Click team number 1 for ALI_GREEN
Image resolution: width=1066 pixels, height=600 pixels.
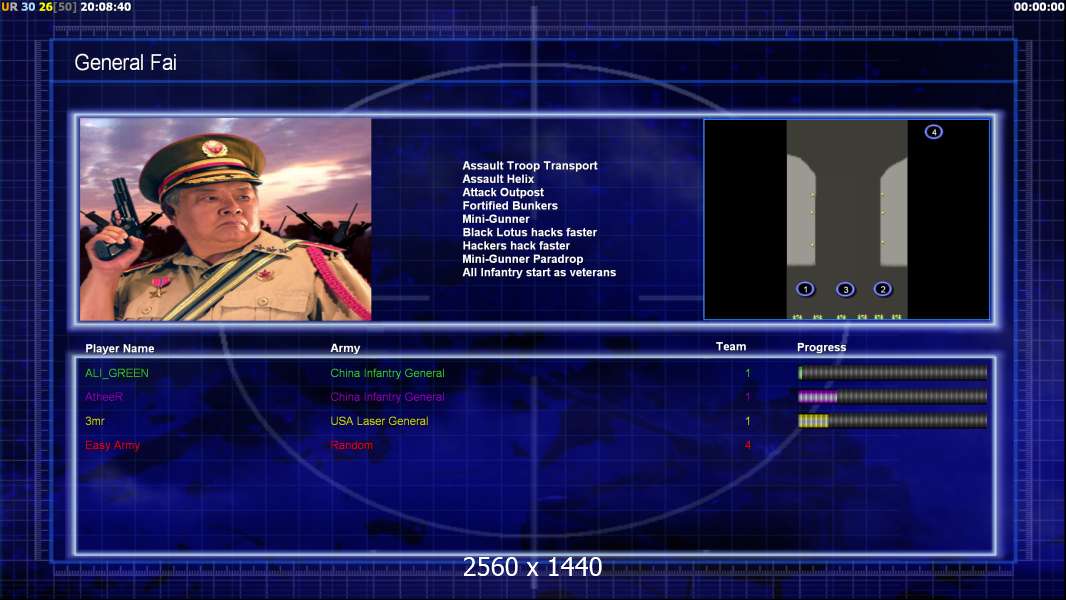click(x=748, y=373)
